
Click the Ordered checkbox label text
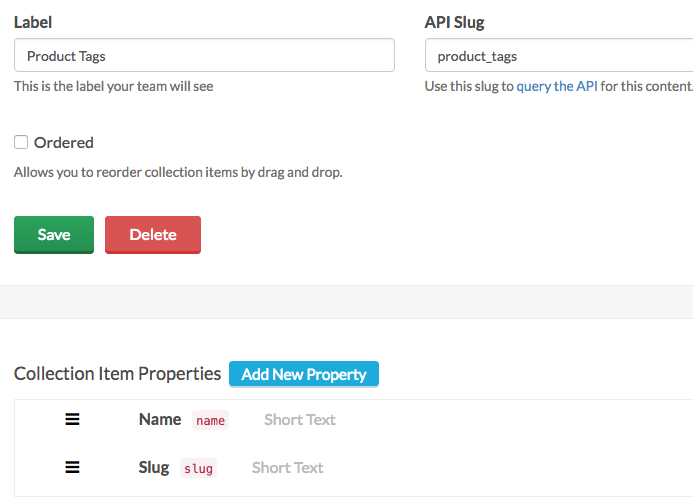[x=64, y=142]
